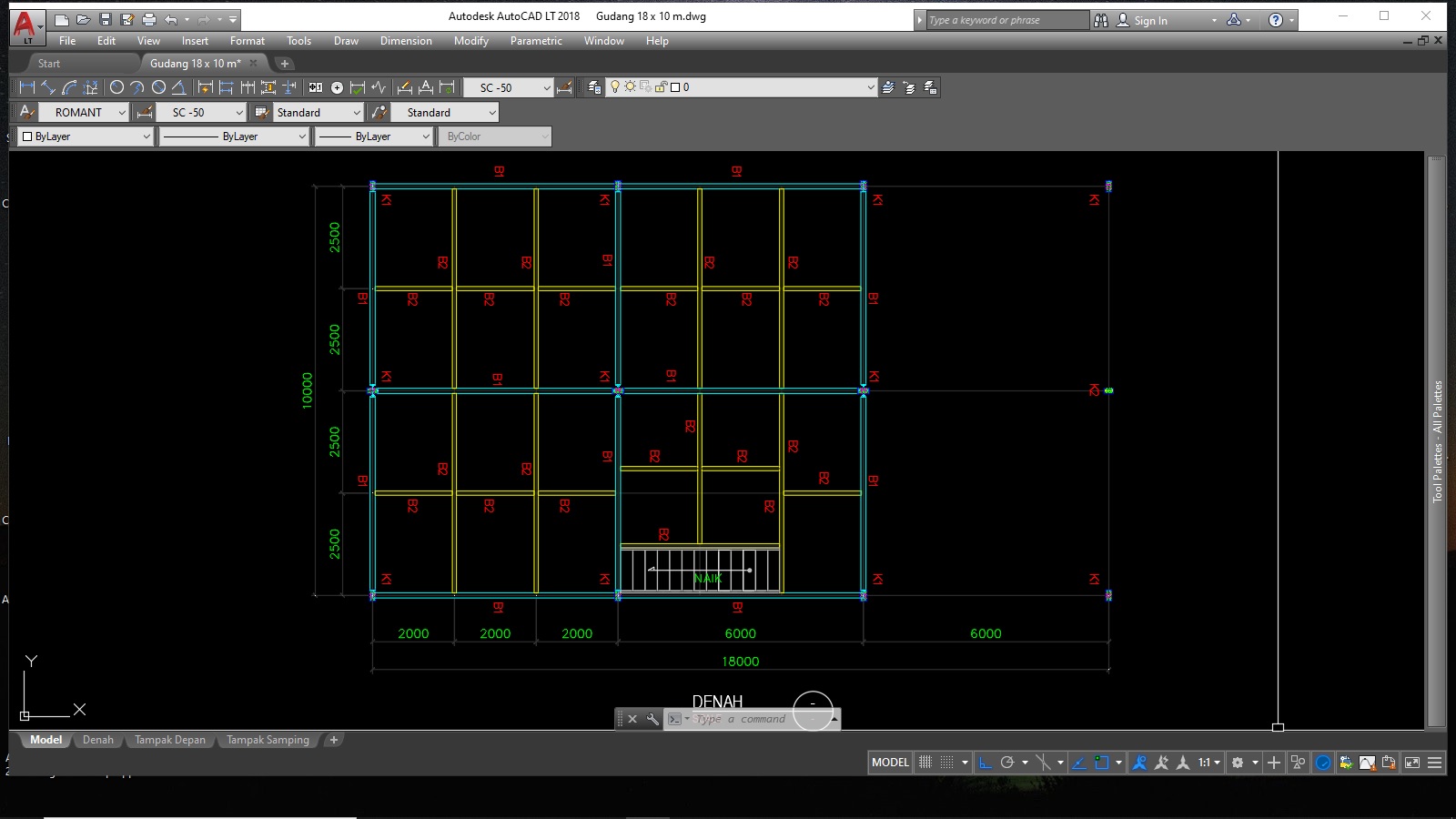Expand the annotation scale 1:1 dropdown
This screenshot has width=1456, height=819.
pos(1208,763)
